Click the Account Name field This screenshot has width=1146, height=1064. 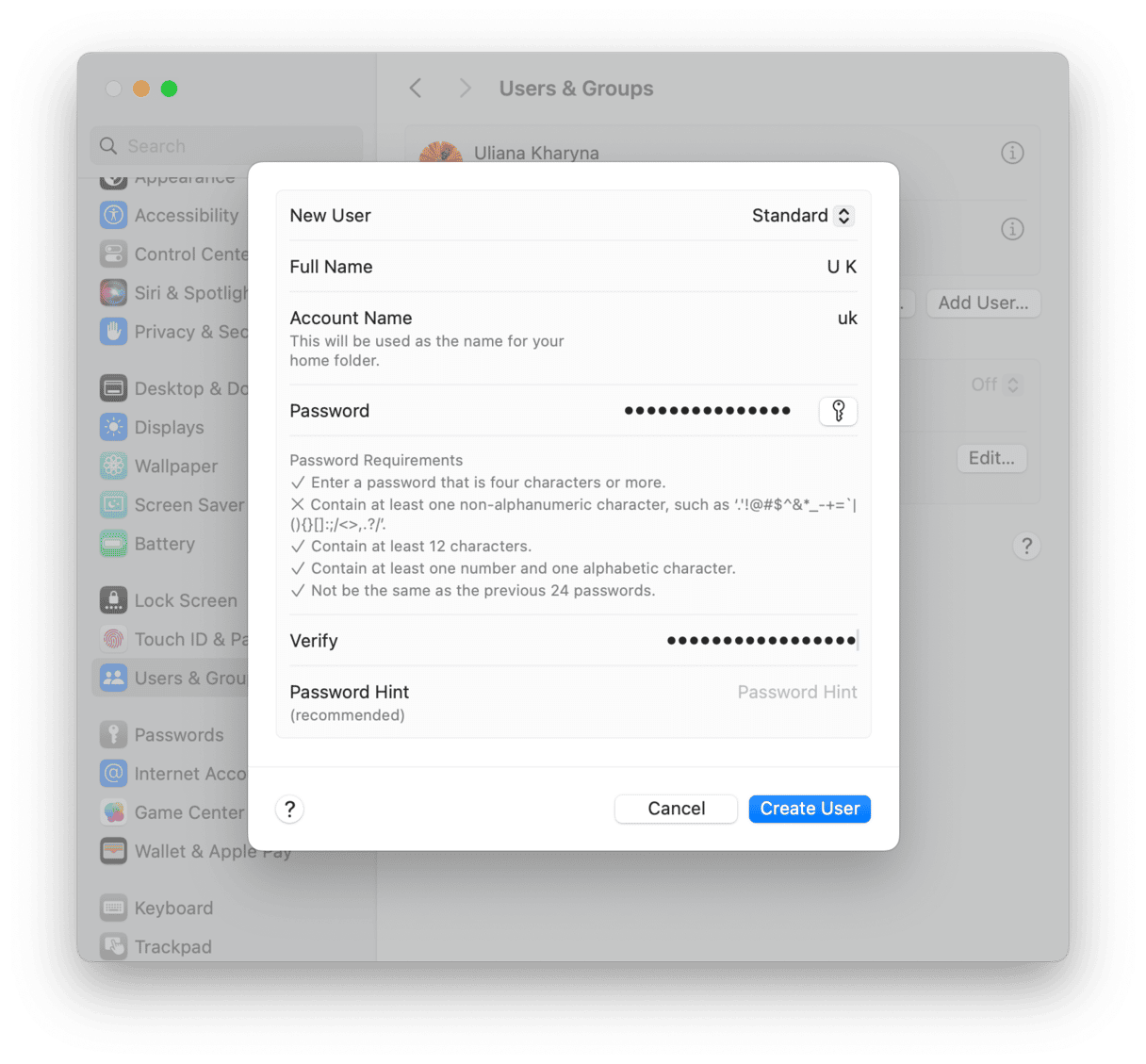(573, 338)
